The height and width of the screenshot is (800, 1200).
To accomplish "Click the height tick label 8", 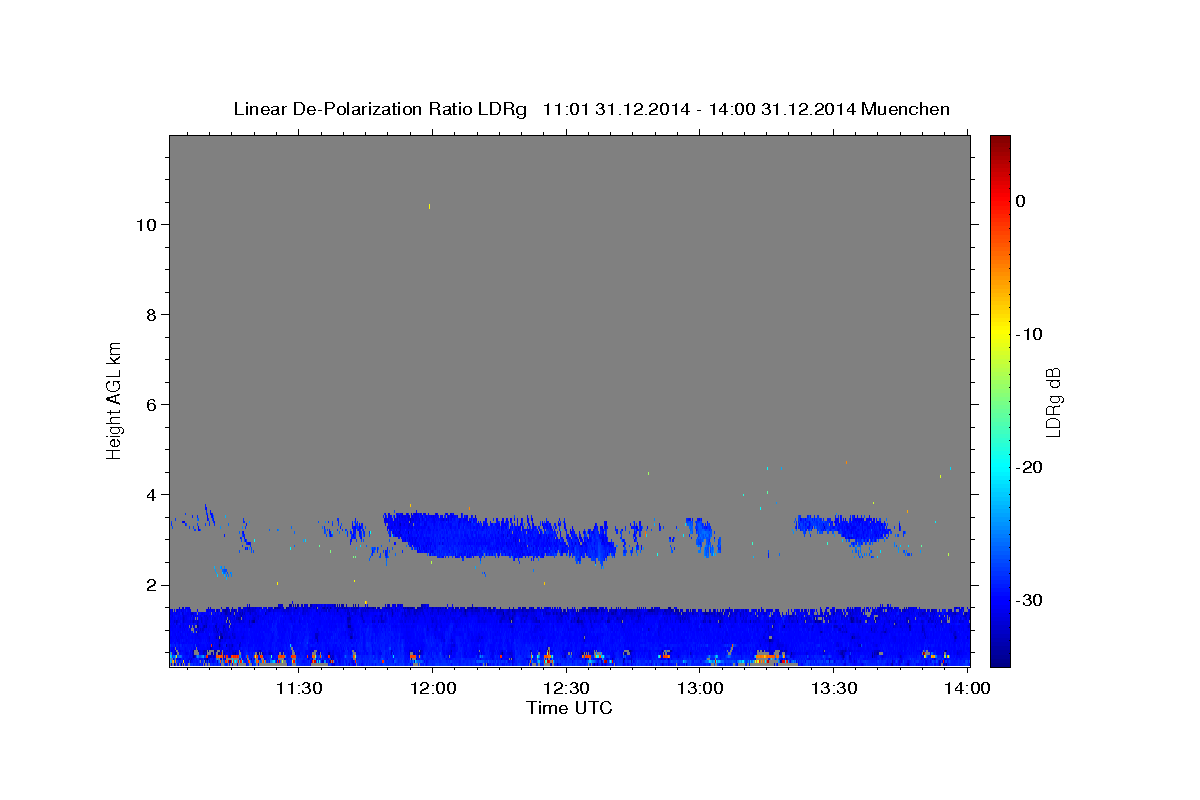I will tap(150, 314).
